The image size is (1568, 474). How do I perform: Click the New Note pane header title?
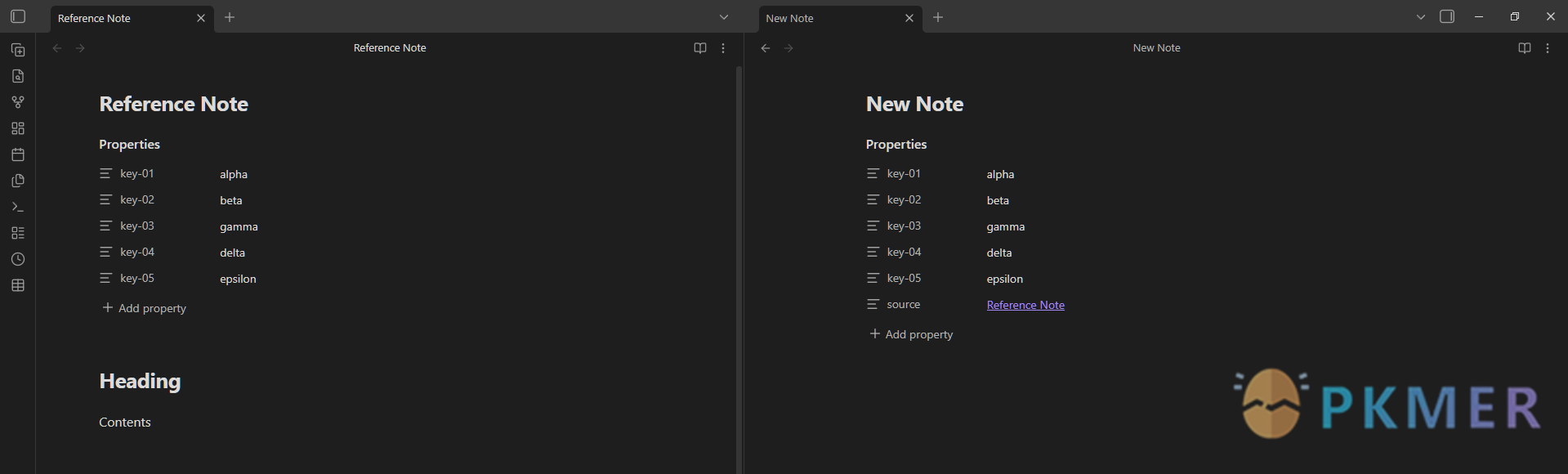pos(1156,48)
